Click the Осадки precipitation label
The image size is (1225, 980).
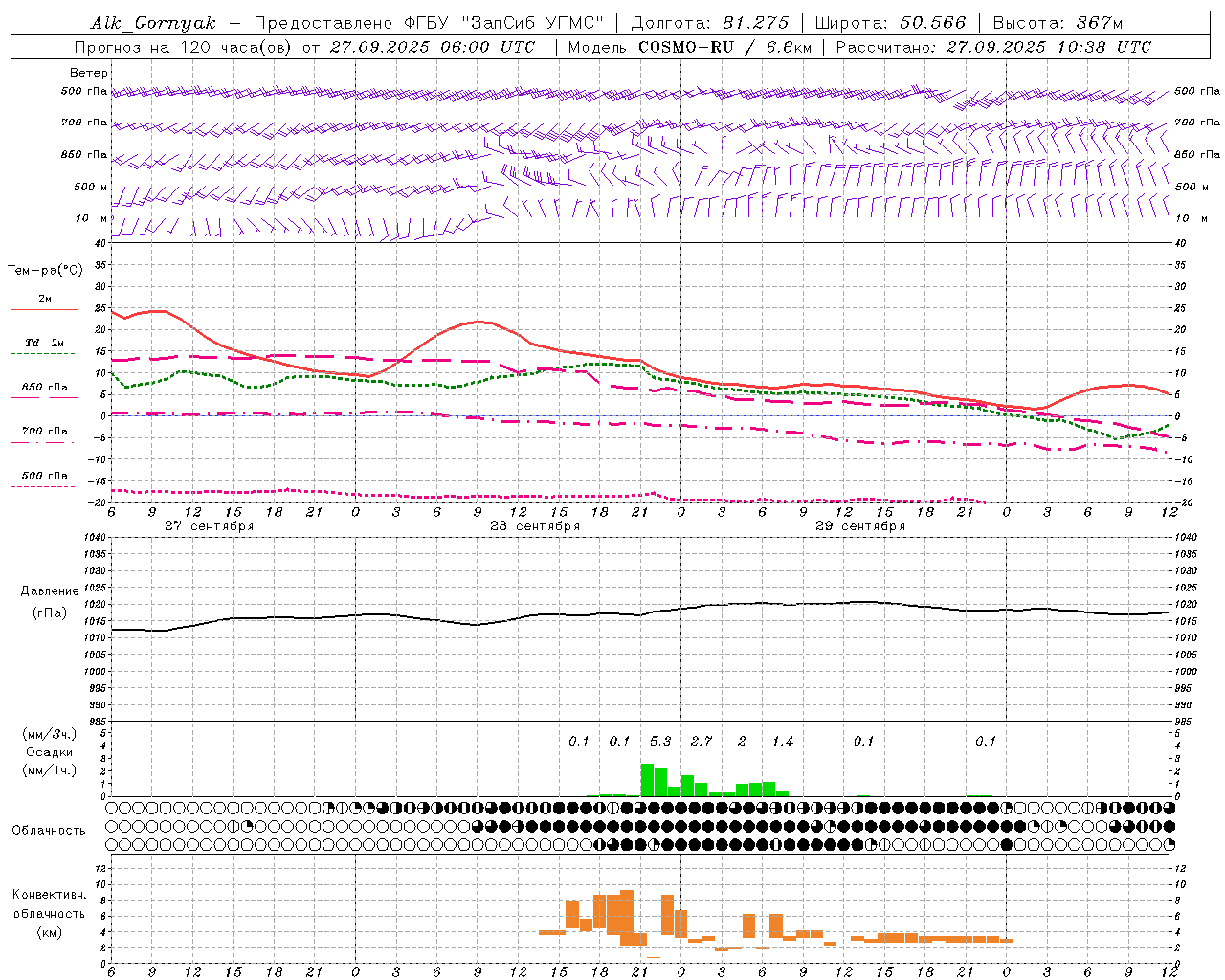click(50, 752)
